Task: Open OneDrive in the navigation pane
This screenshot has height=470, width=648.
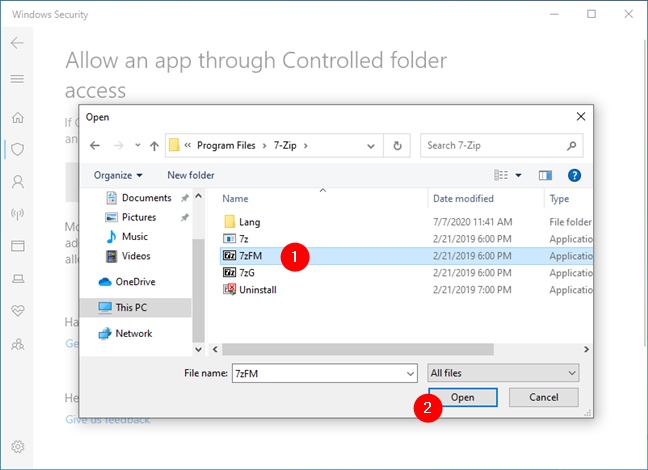Action: click(x=127, y=282)
